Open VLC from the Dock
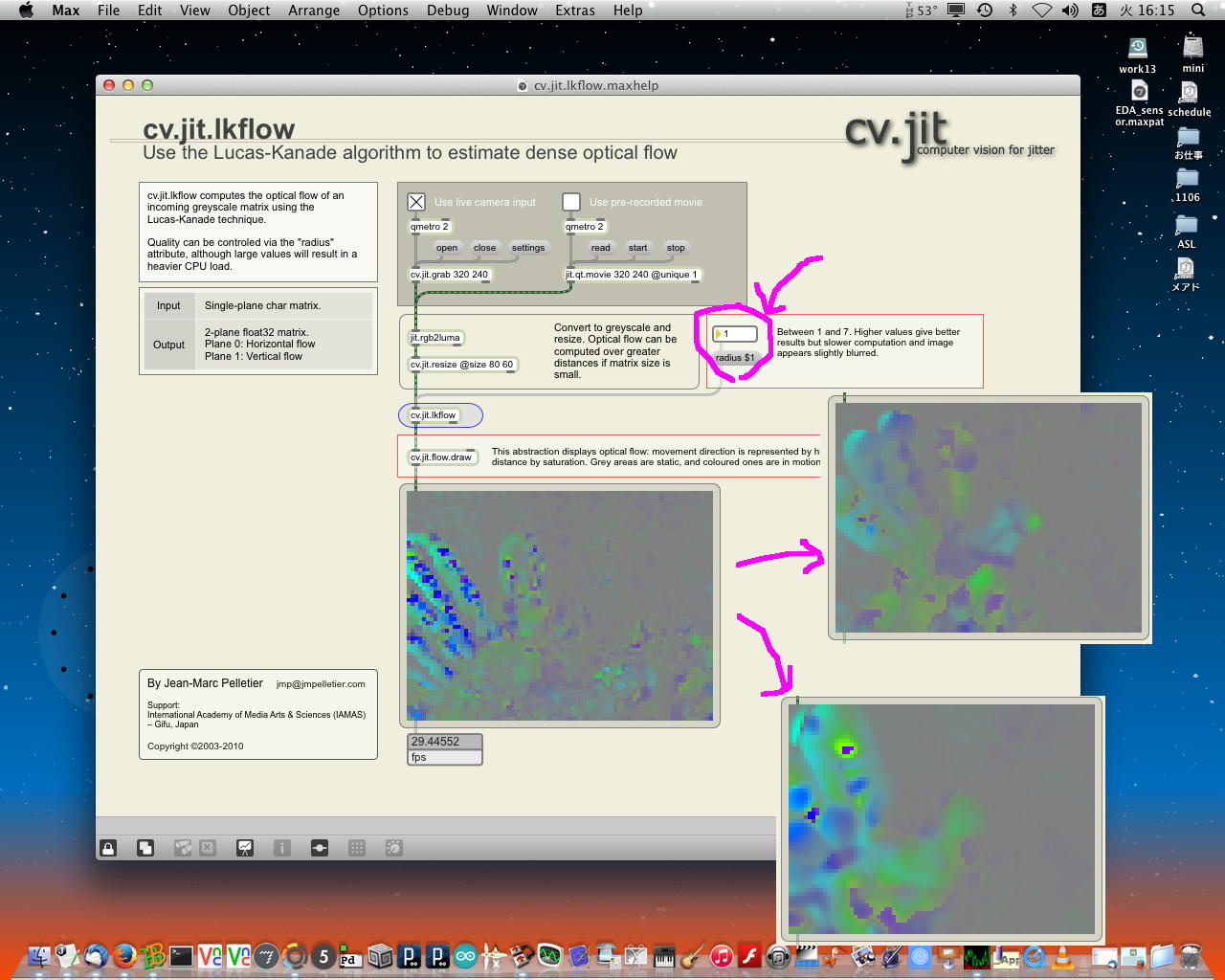Screen dimensions: 1225x980 [1062, 955]
